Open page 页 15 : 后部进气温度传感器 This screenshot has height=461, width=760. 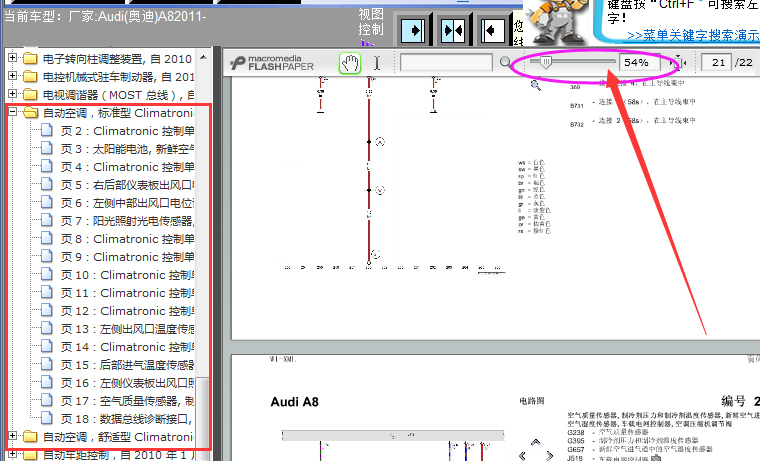point(127,365)
